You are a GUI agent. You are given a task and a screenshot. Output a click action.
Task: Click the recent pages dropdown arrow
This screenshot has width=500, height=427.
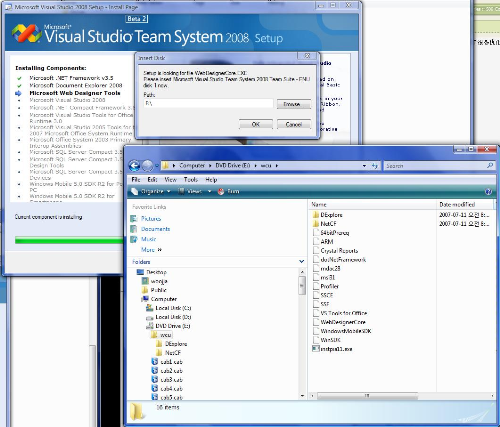tap(157, 166)
